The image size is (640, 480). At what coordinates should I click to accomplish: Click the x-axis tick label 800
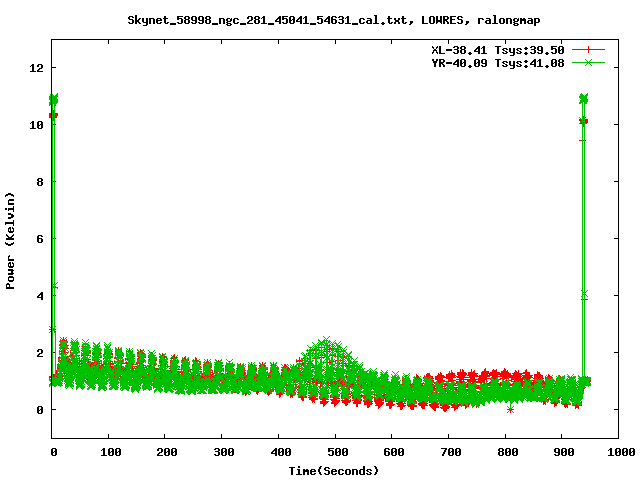(508, 452)
